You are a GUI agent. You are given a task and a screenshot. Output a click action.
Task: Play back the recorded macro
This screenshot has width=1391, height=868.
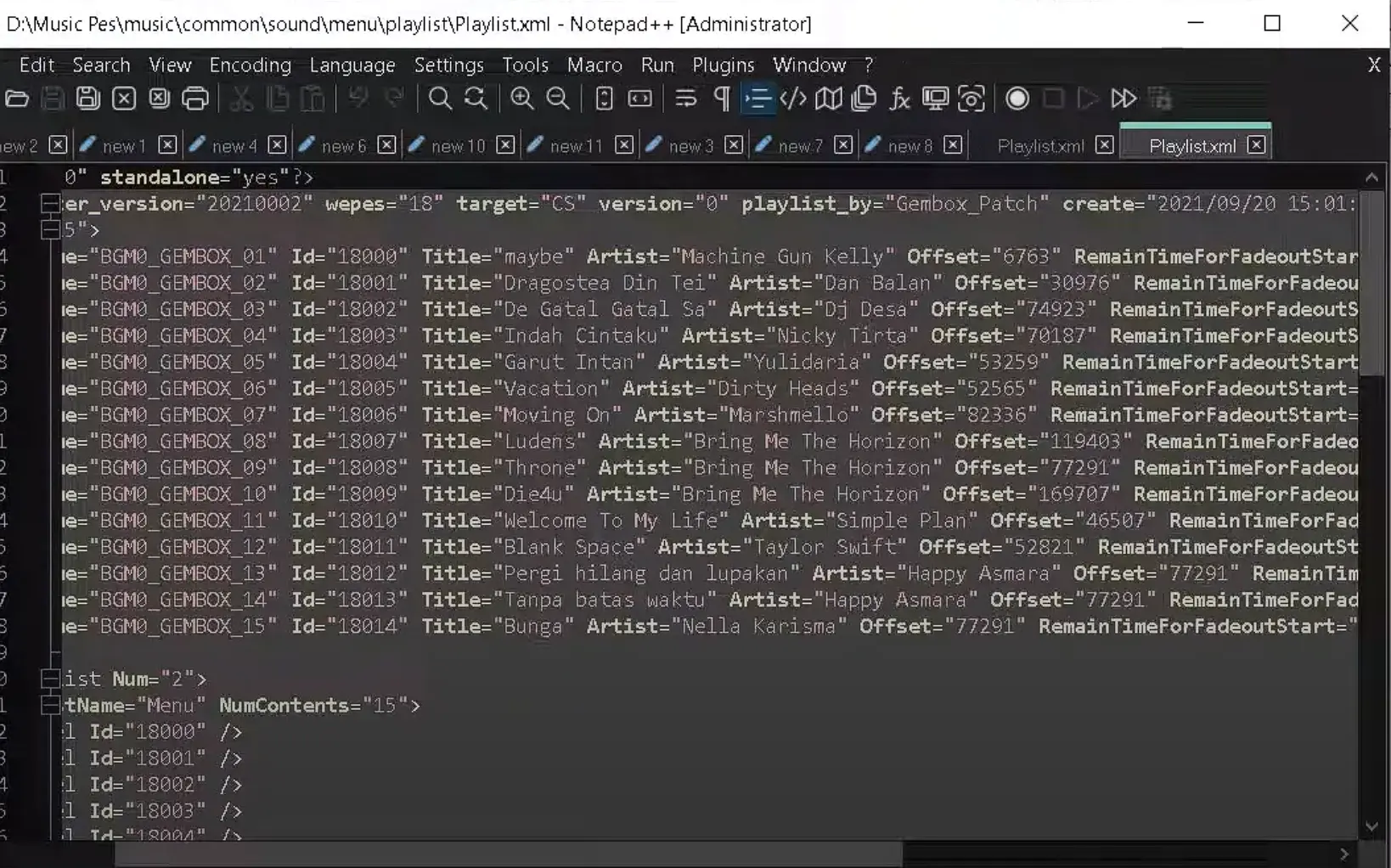(x=1088, y=99)
